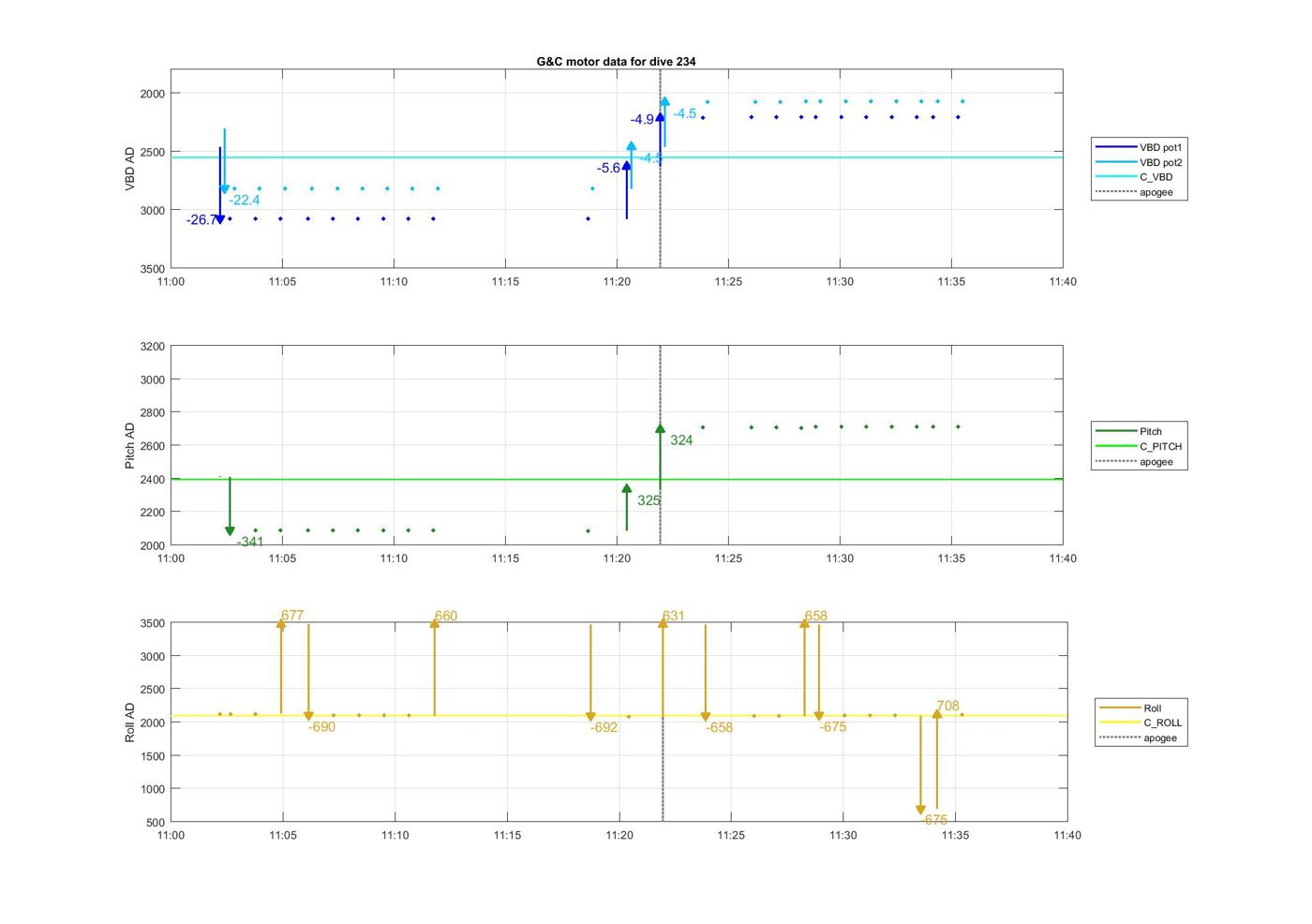This screenshot has height=924, width=1312.
Task: Click the 'Roll AD' y-axis label
Action: [129, 722]
